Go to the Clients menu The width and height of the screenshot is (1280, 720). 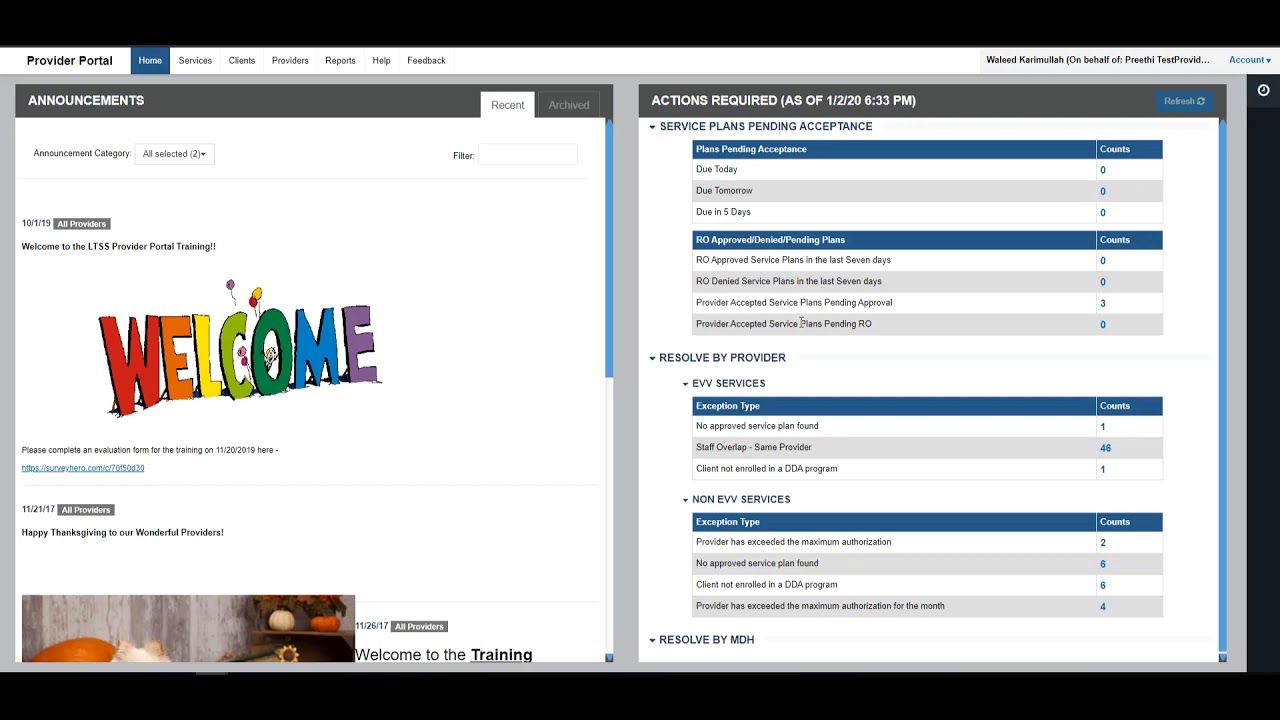coord(242,61)
